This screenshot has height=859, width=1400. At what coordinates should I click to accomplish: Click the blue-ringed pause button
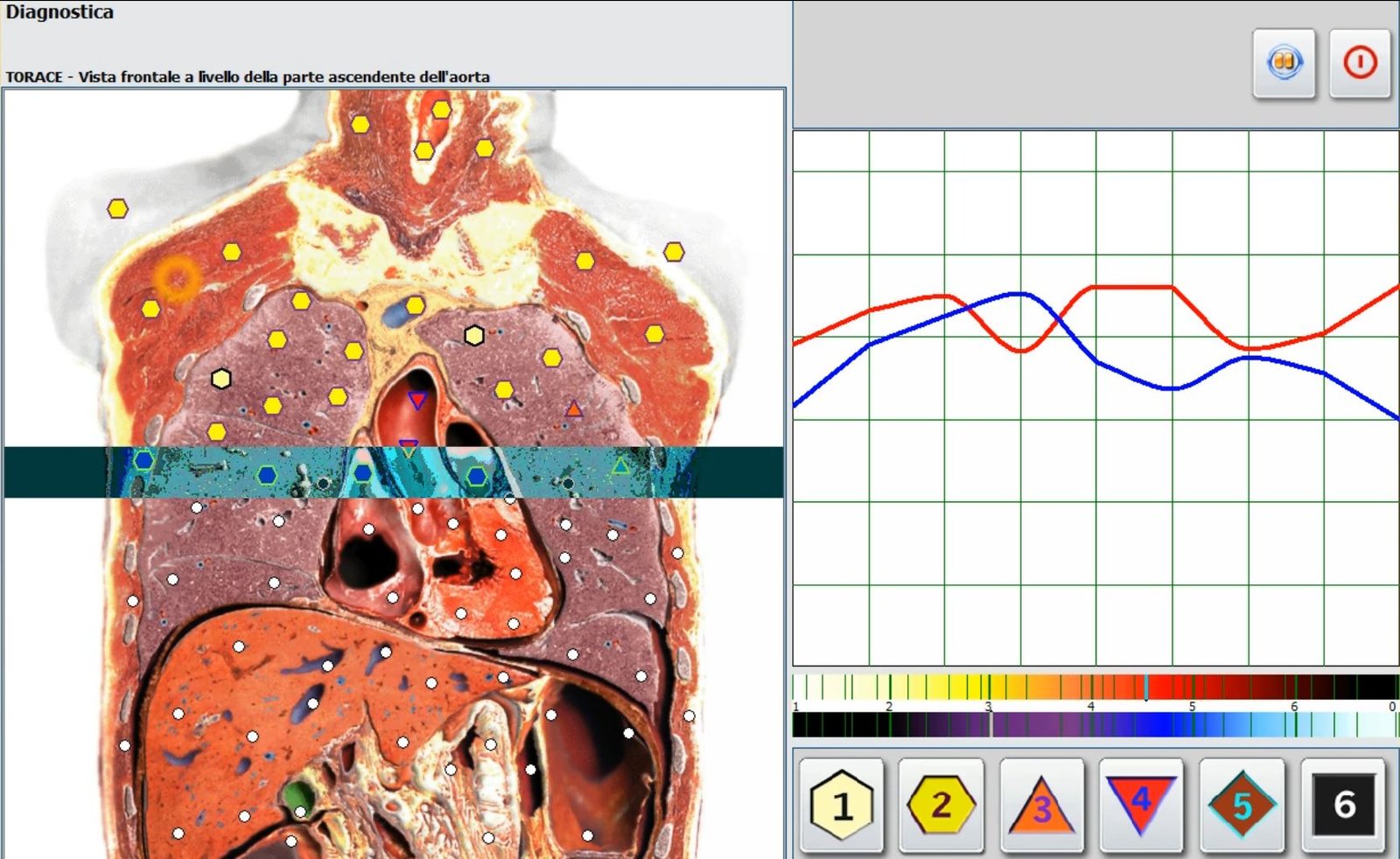tap(1284, 63)
